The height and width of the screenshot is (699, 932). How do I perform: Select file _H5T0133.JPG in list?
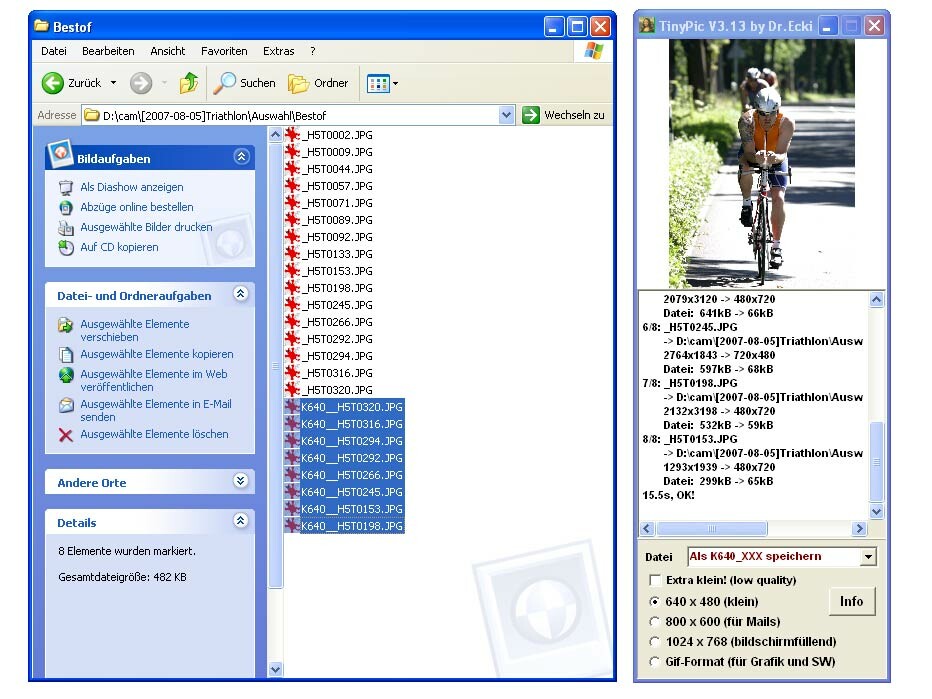[x=337, y=254]
